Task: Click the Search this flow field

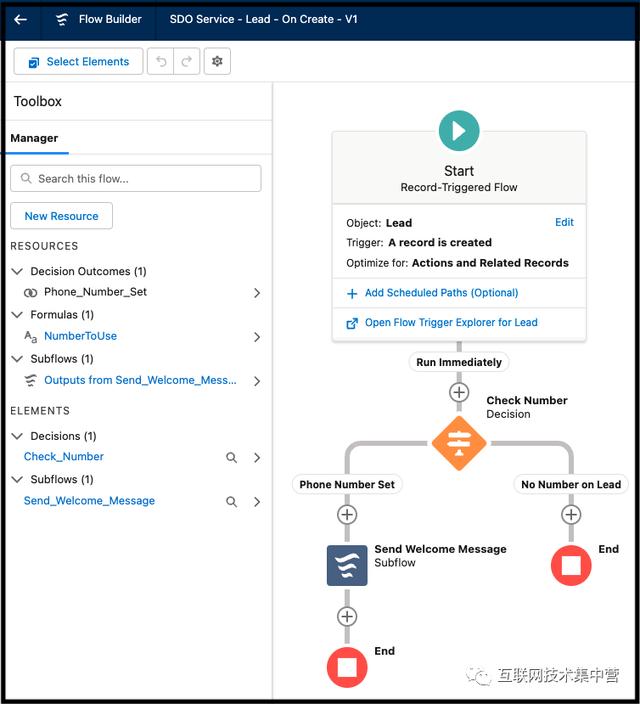Action: (x=136, y=179)
